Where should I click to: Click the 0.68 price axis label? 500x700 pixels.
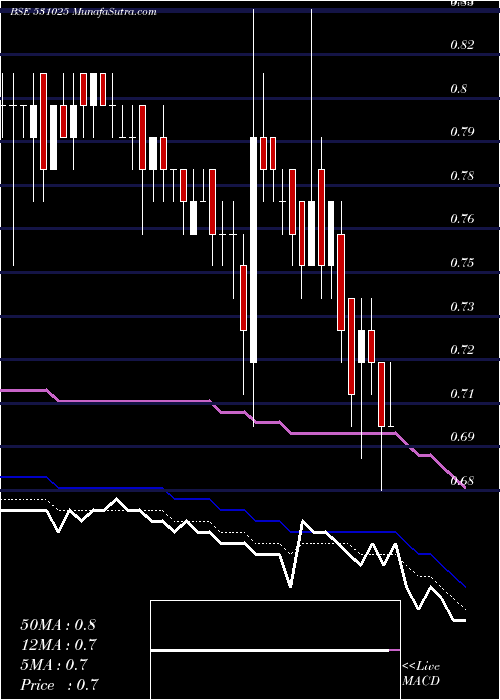tap(462, 481)
